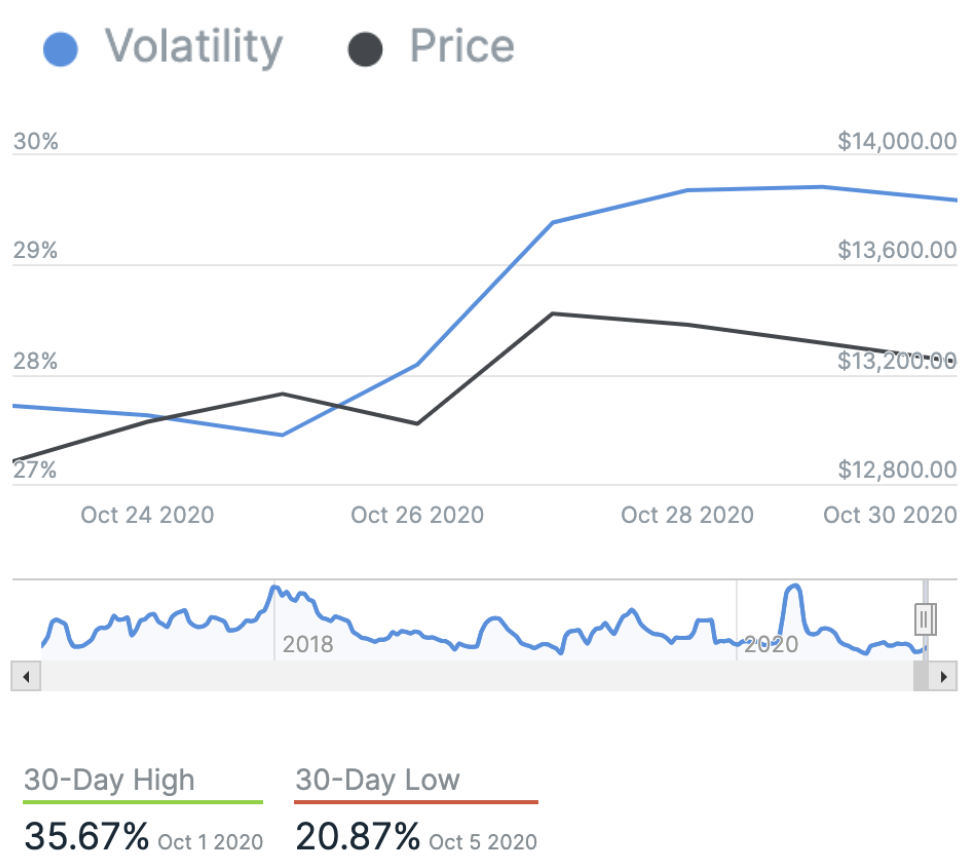Viewport: 972px width, 864px height.
Task: Click the navigator right scroll arrow
Action: point(942,677)
